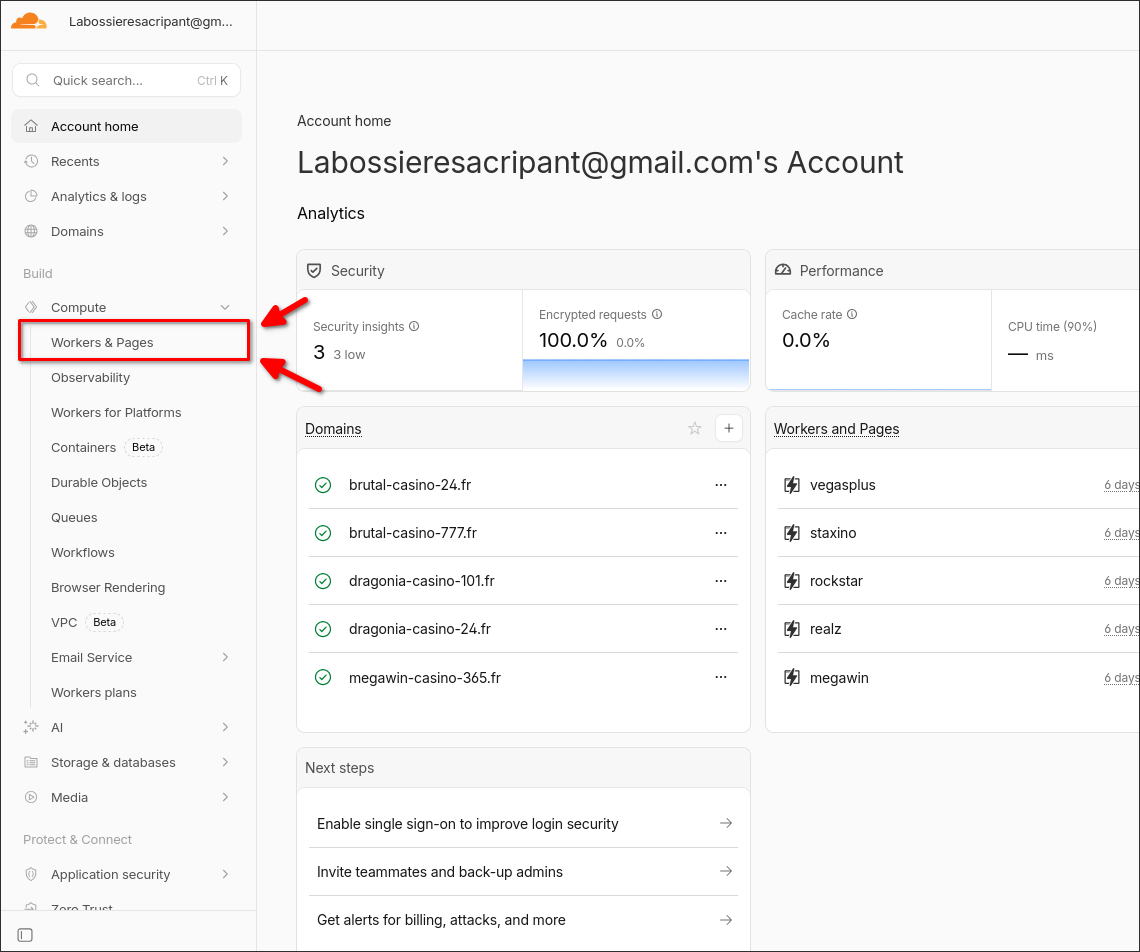
Task: Open three-dot menu for megawin-casino-365.fr
Action: click(721, 678)
